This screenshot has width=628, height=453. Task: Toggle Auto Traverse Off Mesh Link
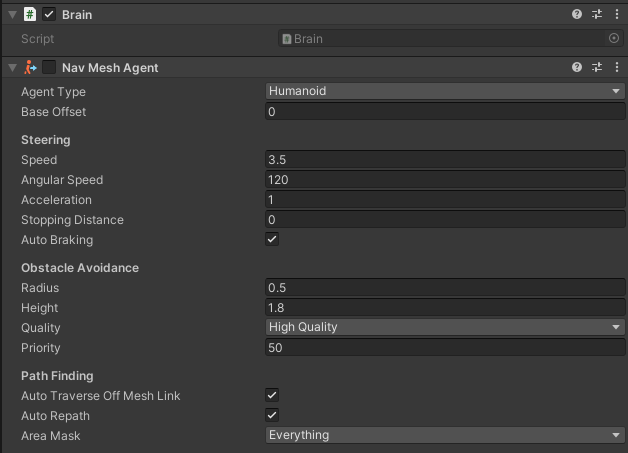[x=272, y=395]
